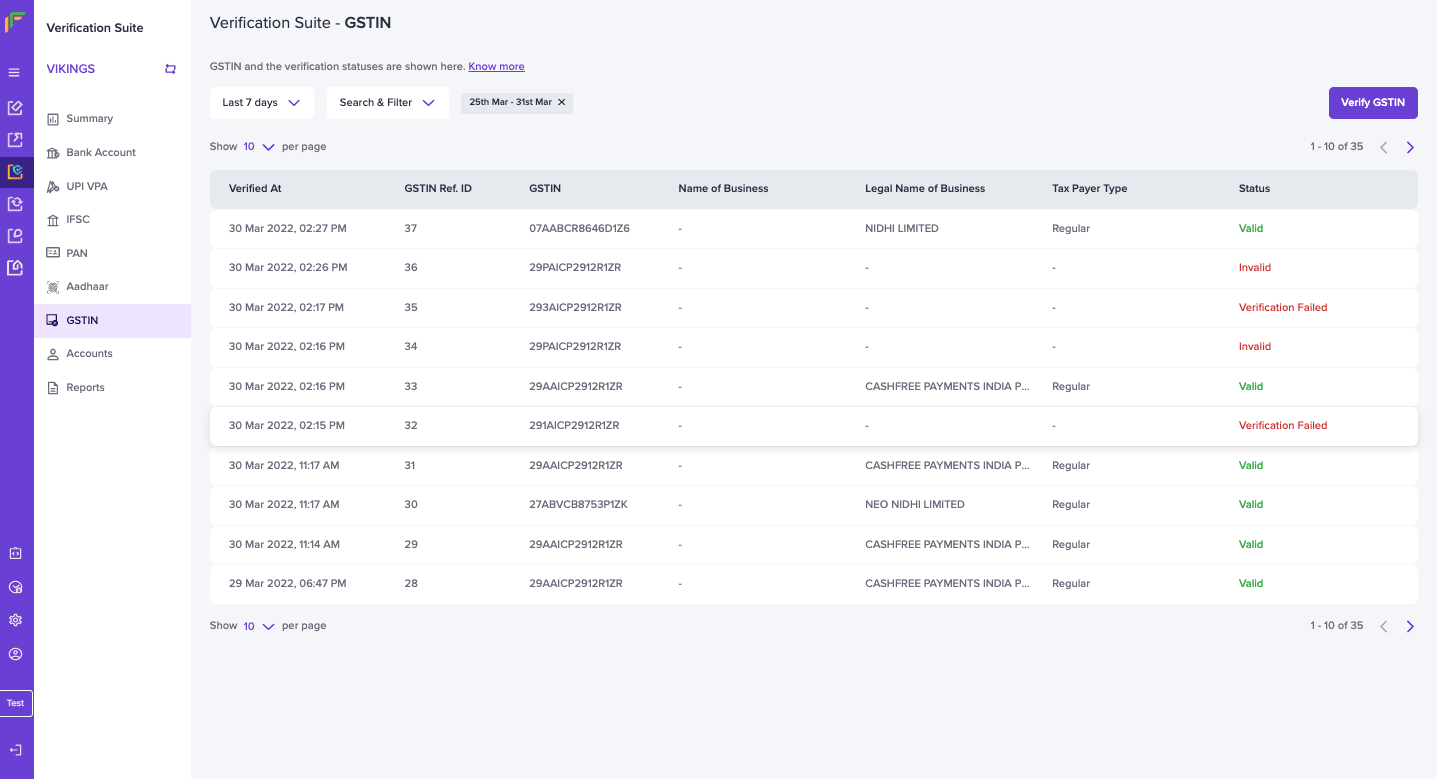Image resolution: width=1437 pixels, height=779 pixels.
Task: Click GSTIN 293AICP2912R1ZR in row 35
Action: click(576, 308)
